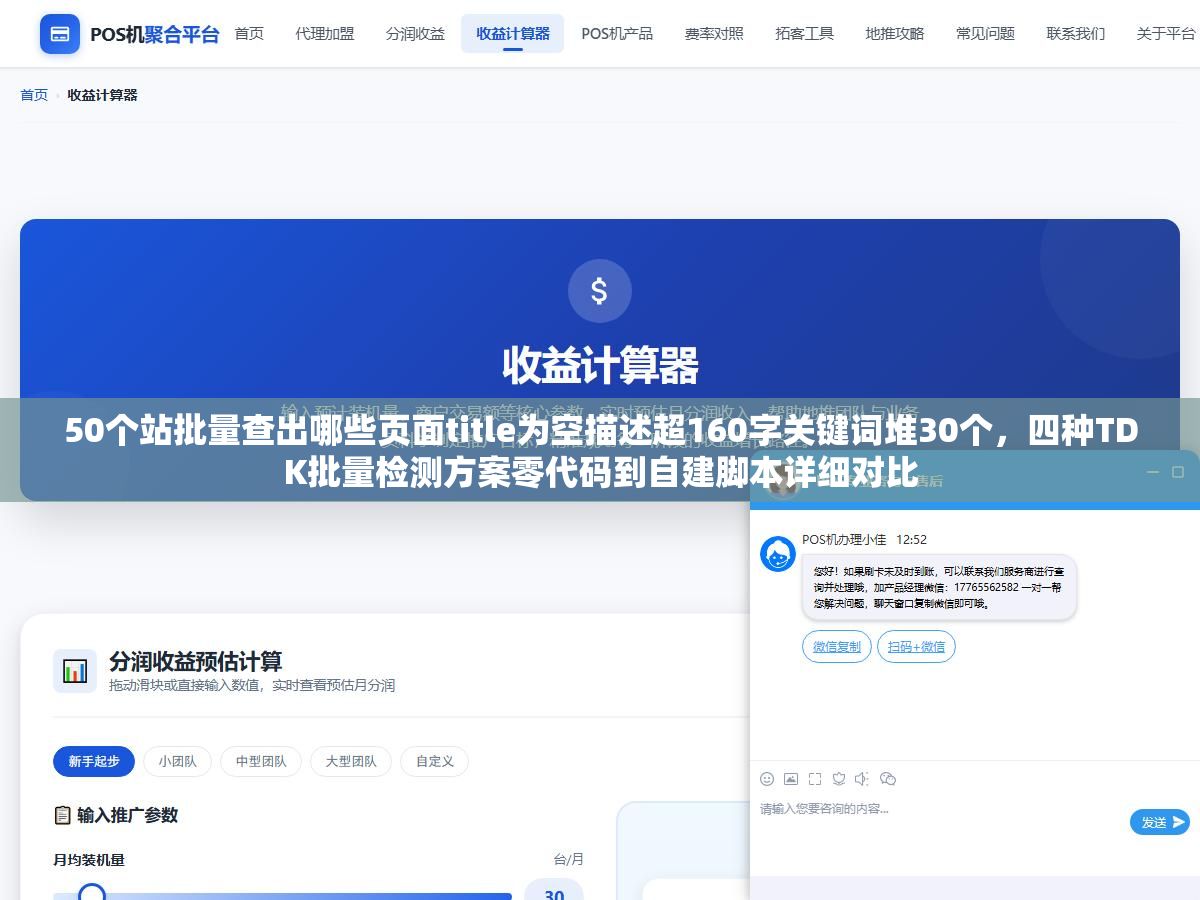Select the 中型团队 preset

point(261,761)
